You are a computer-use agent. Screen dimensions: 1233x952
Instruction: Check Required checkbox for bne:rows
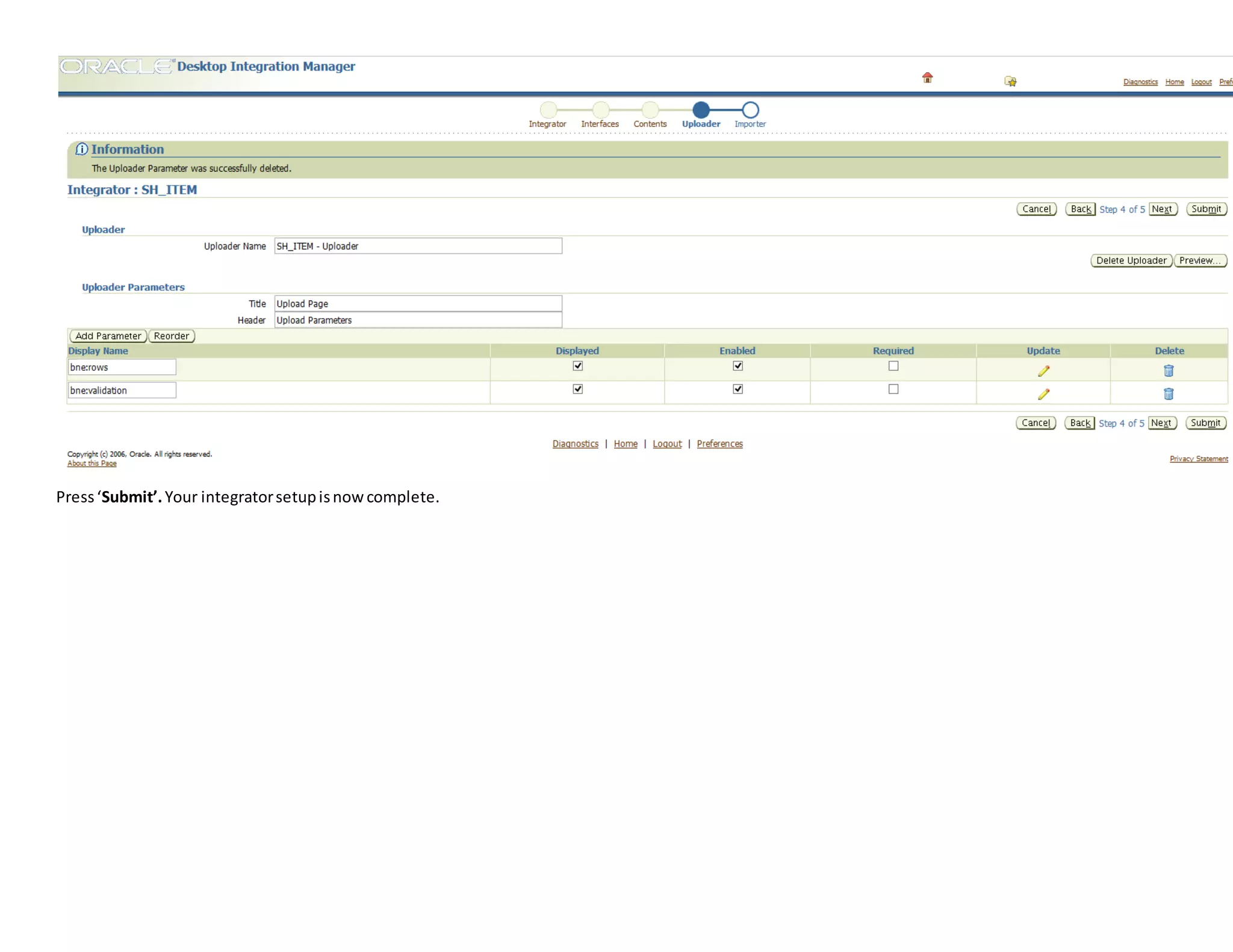pos(893,366)
